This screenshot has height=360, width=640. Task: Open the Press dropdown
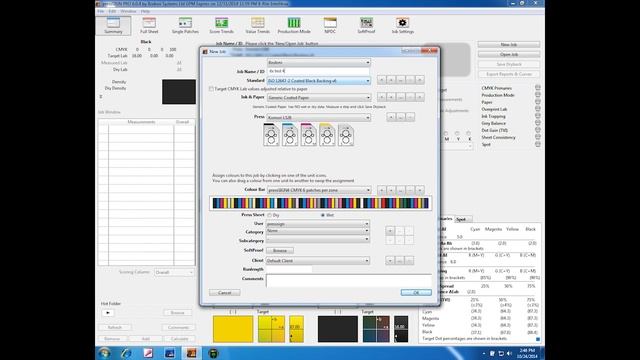point(319,118)
